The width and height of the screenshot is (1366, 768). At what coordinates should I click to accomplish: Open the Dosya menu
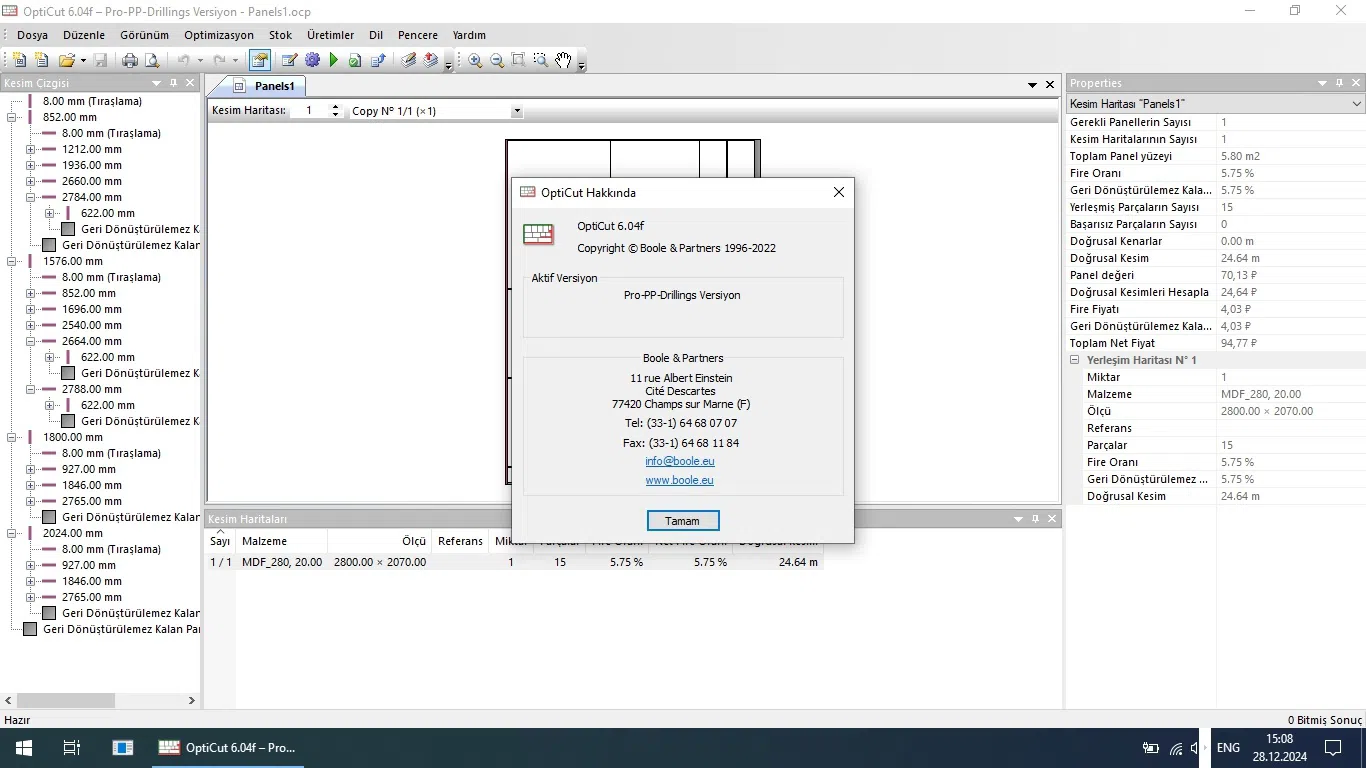tap(32, 35)
